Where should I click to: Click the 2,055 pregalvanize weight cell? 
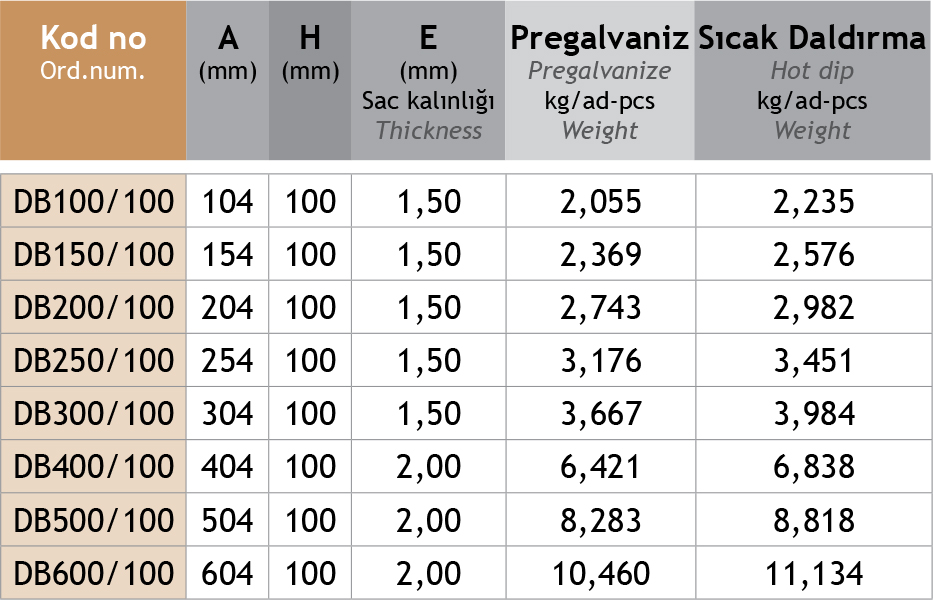click(600, 202)
